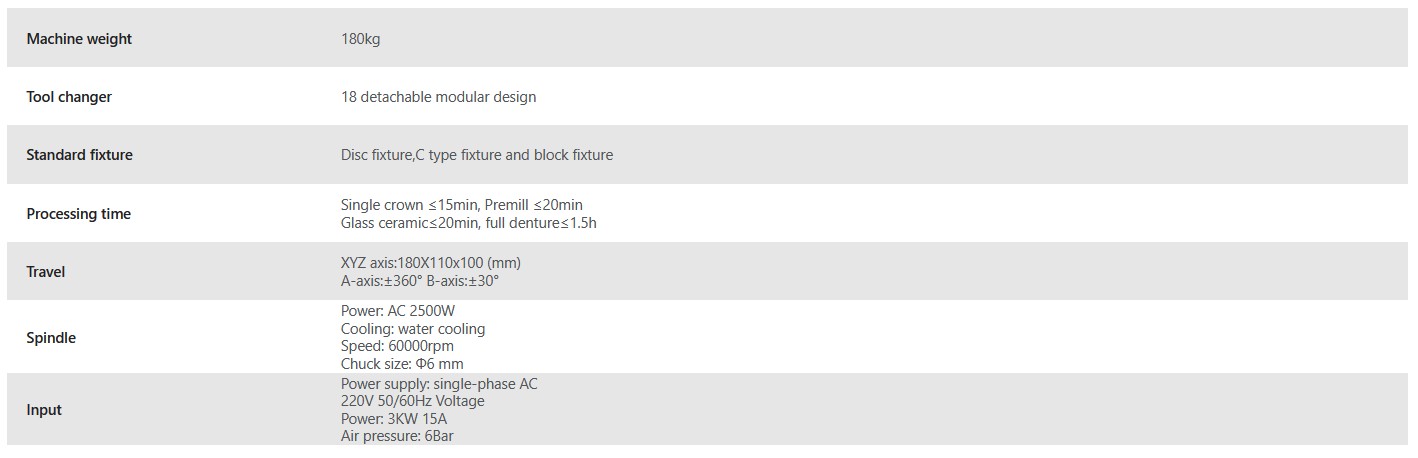1418x458 pixels.
Task: Click the Processing time row label
Action: [x=78, y=214]
